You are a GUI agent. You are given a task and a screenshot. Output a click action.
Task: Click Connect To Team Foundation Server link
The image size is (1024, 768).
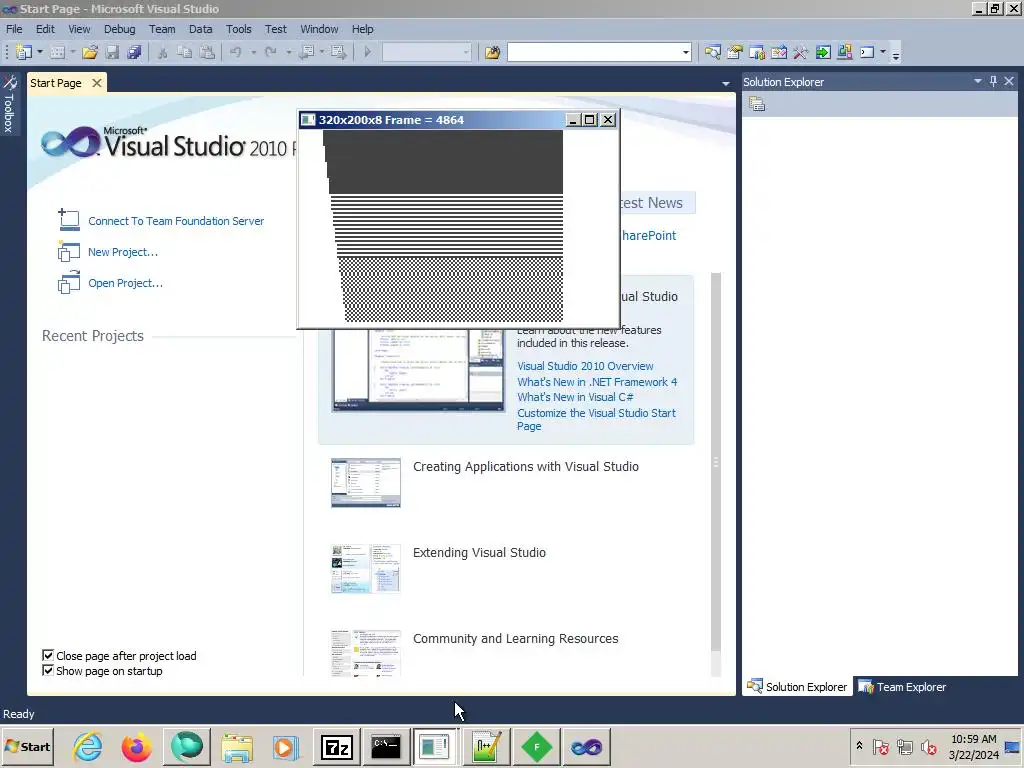pyautogui.click(x=176, y=221)
